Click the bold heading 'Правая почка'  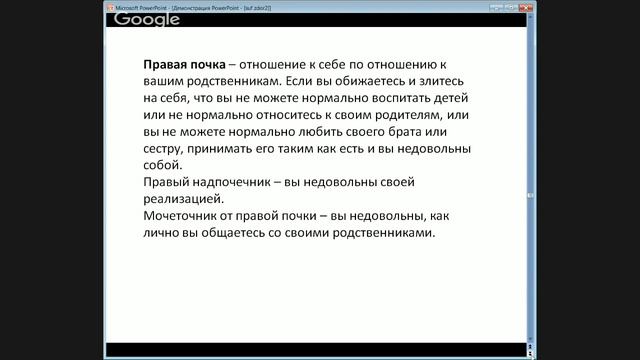184,64
